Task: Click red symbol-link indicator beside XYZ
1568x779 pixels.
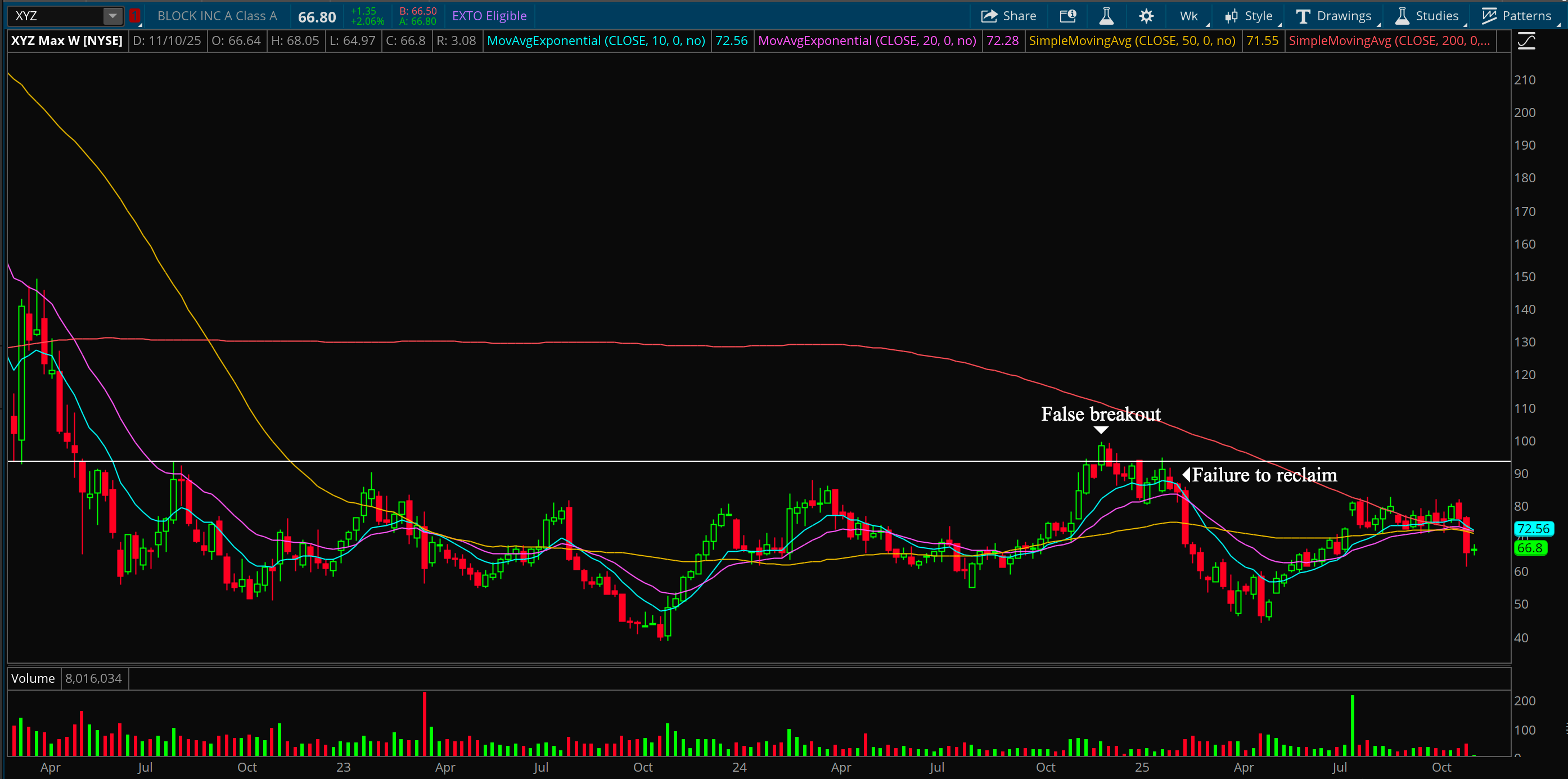Action: [134, 16]
